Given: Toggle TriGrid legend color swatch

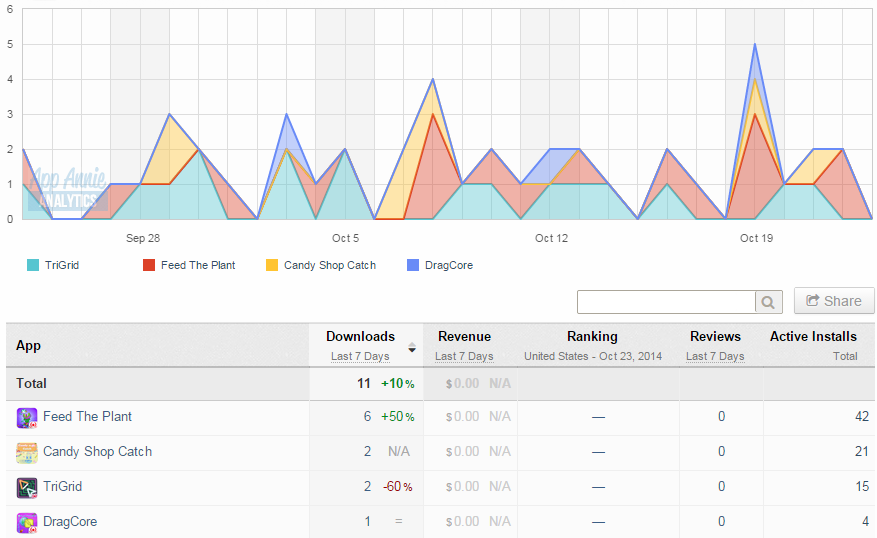Looking at the screenshot, I should coord(33,265).
